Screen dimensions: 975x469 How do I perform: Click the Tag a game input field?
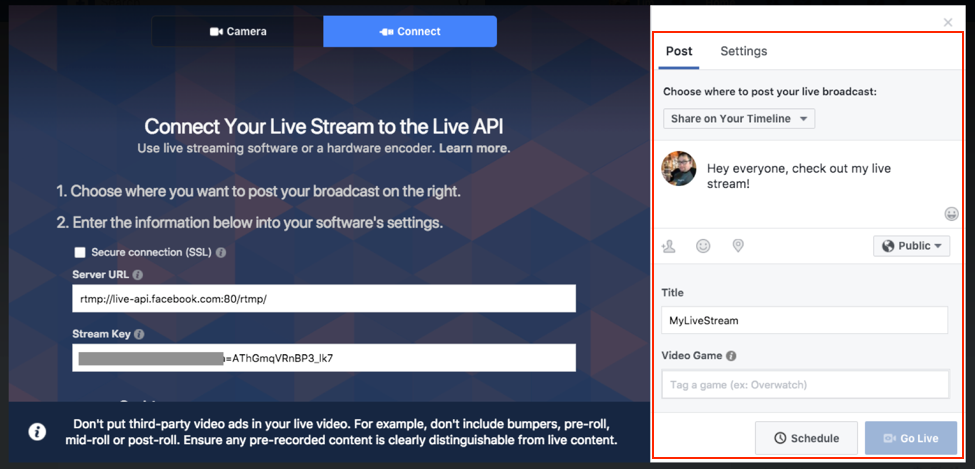[x=805, y=385]
